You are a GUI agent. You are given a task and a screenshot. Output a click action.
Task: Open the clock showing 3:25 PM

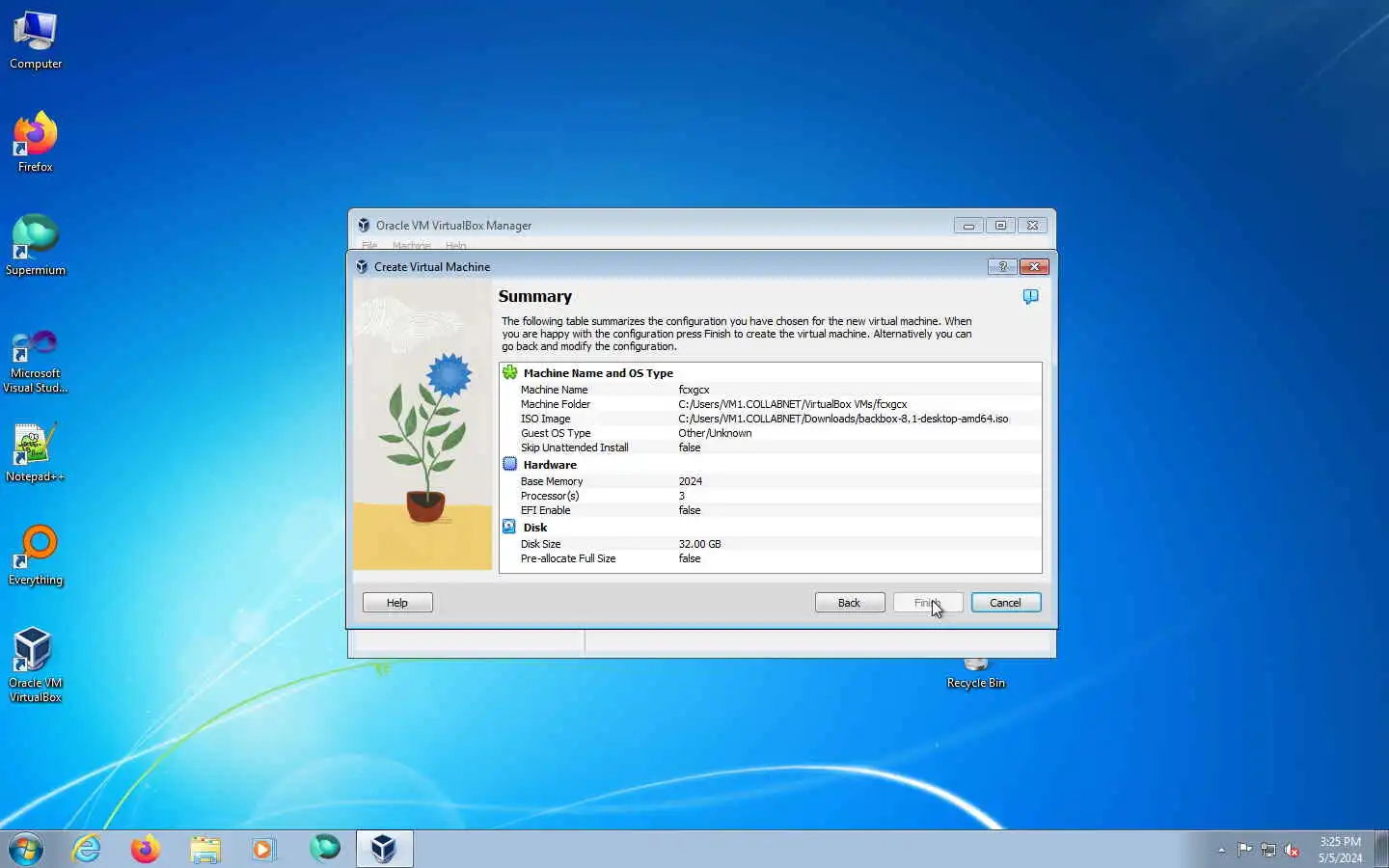1340,849
